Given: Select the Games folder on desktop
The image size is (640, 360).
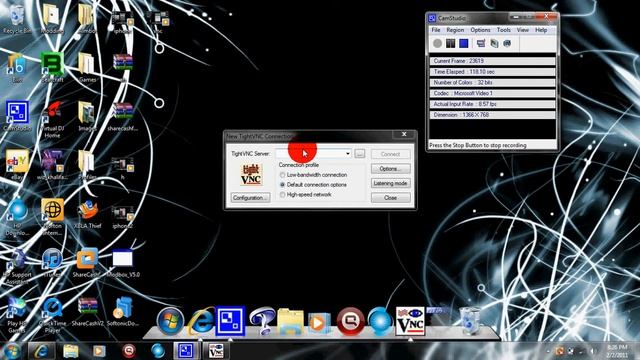Looking at the screenshot, I should [87, 67].
